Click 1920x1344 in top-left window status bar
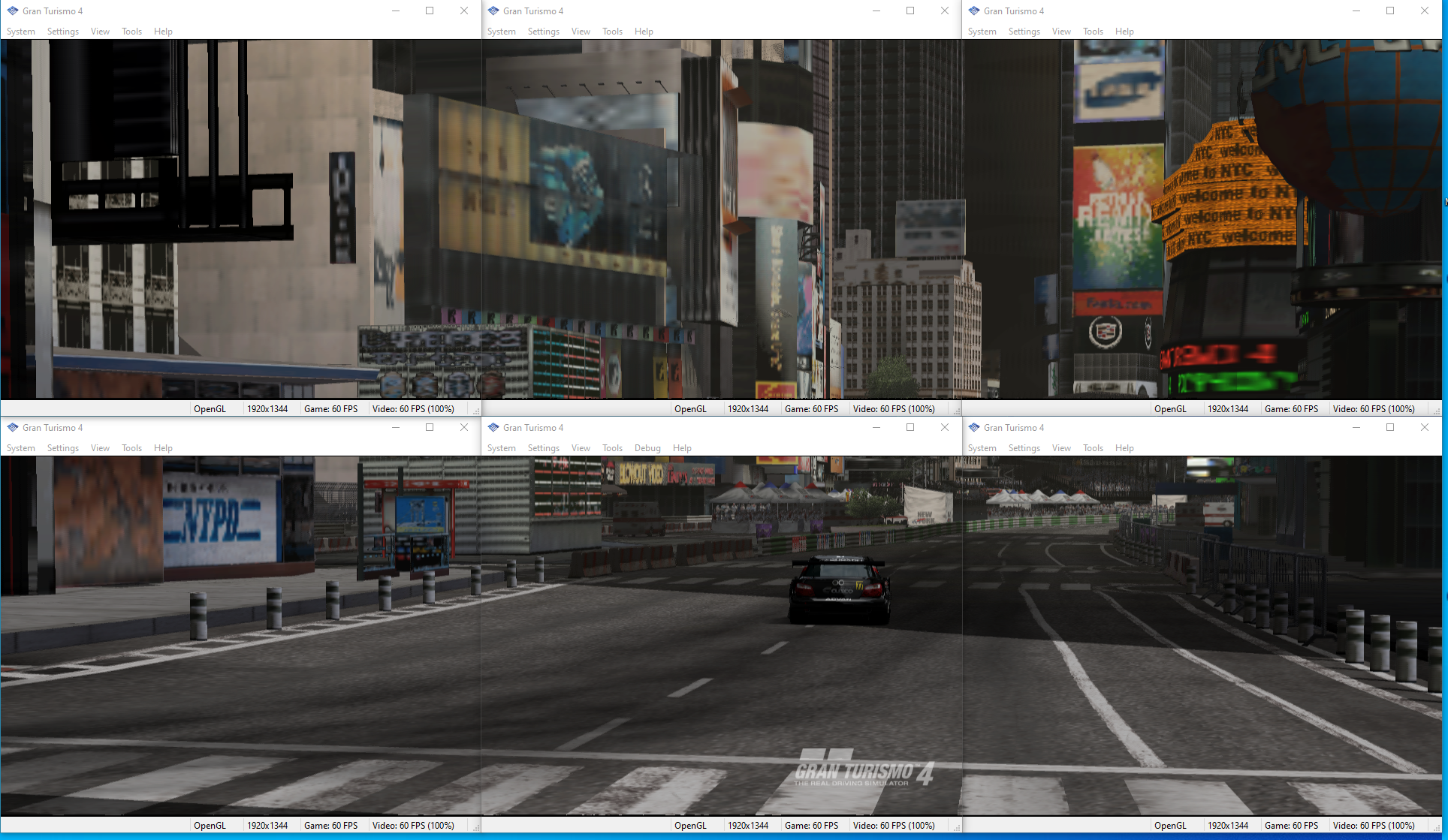1448x840 pixels. pyautogui.click(x=267, y=409)
